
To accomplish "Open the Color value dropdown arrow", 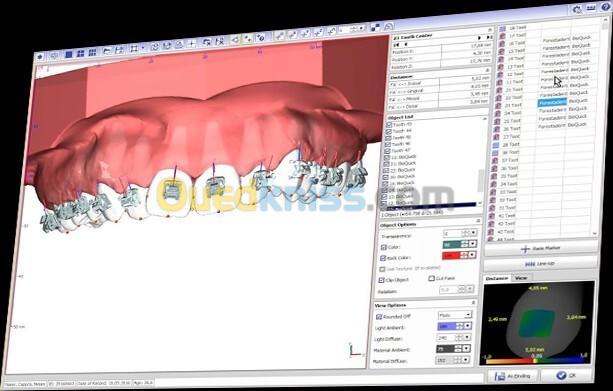I will tap(473, 244).
